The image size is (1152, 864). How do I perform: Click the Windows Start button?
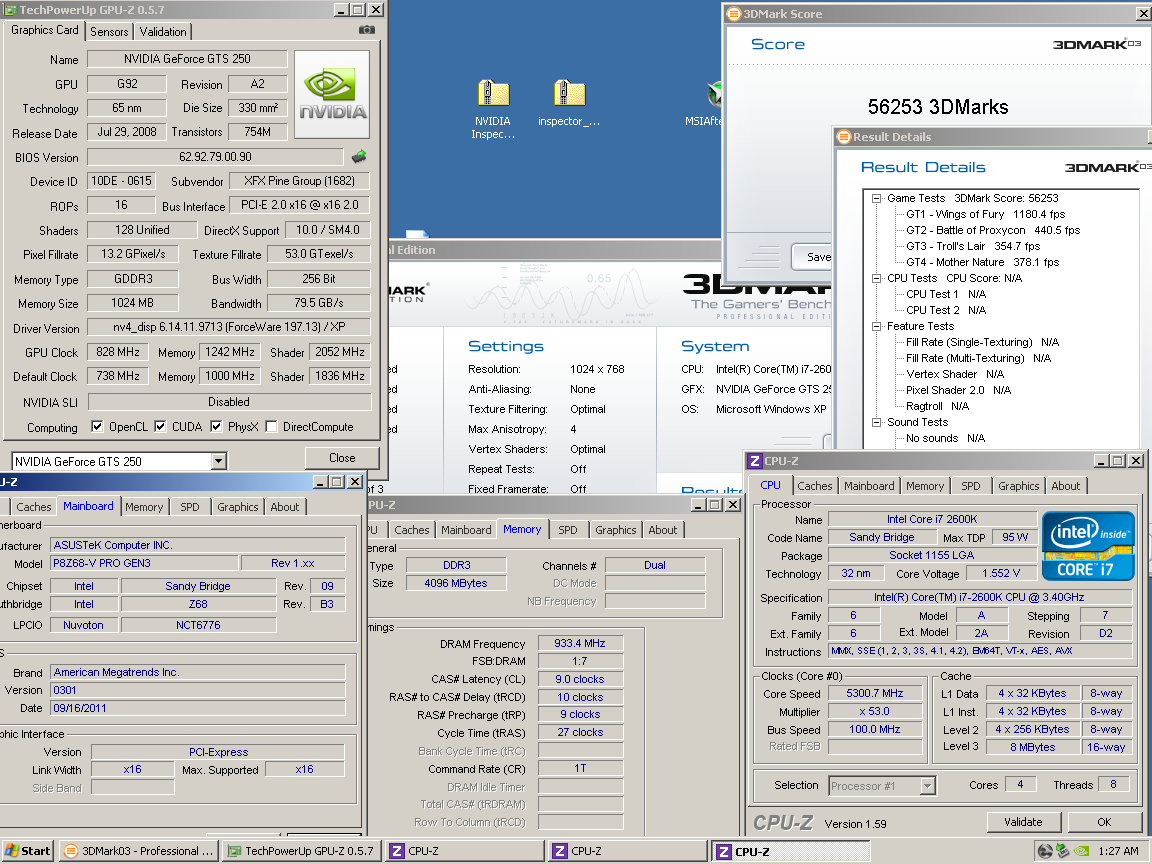[27, 851]
